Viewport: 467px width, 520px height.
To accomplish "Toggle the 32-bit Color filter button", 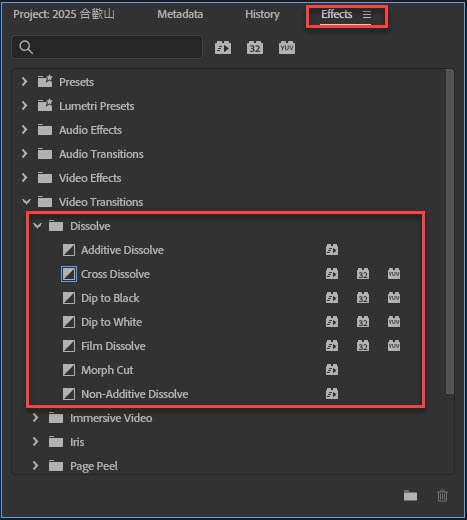I will point(255,48).
